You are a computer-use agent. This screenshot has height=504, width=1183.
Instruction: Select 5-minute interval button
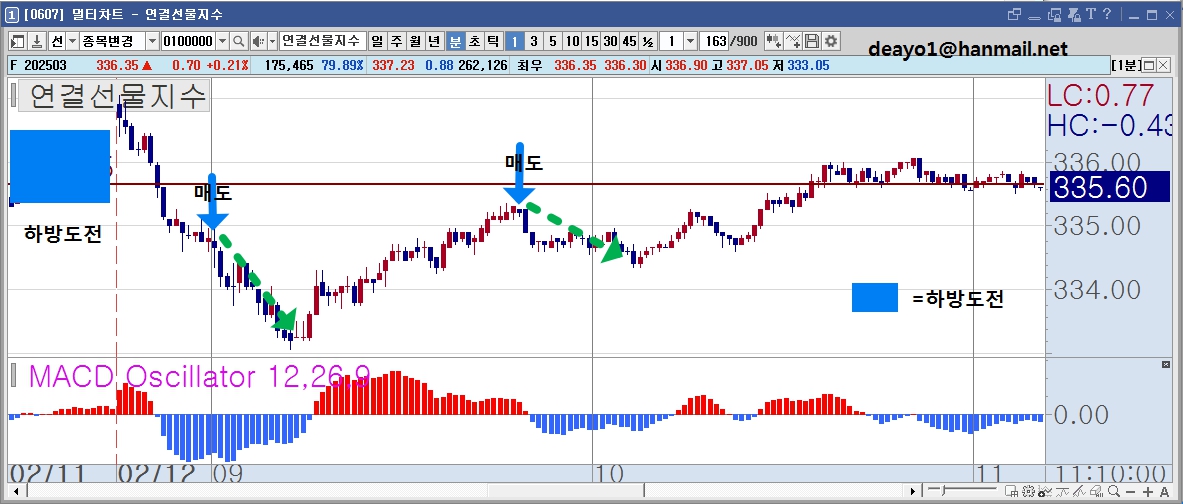coord(553,40)
